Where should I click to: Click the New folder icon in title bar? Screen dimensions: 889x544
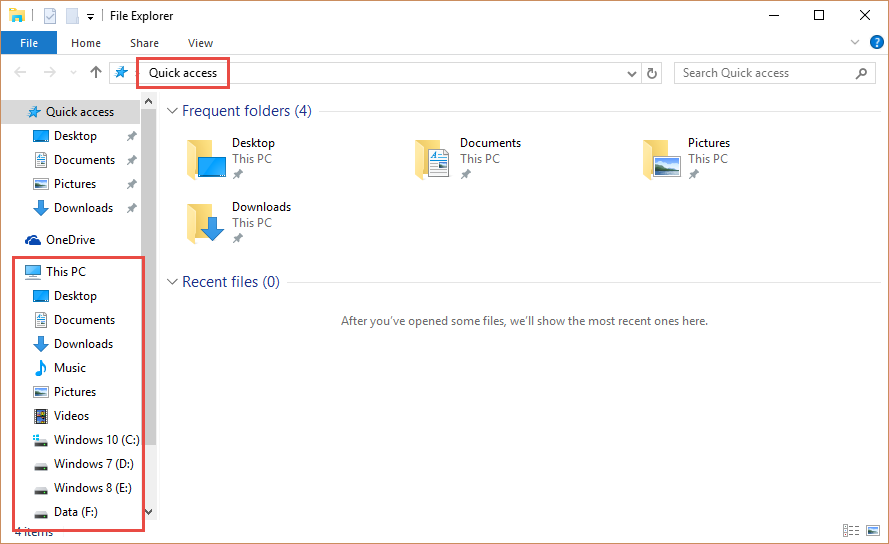[72, 16]
